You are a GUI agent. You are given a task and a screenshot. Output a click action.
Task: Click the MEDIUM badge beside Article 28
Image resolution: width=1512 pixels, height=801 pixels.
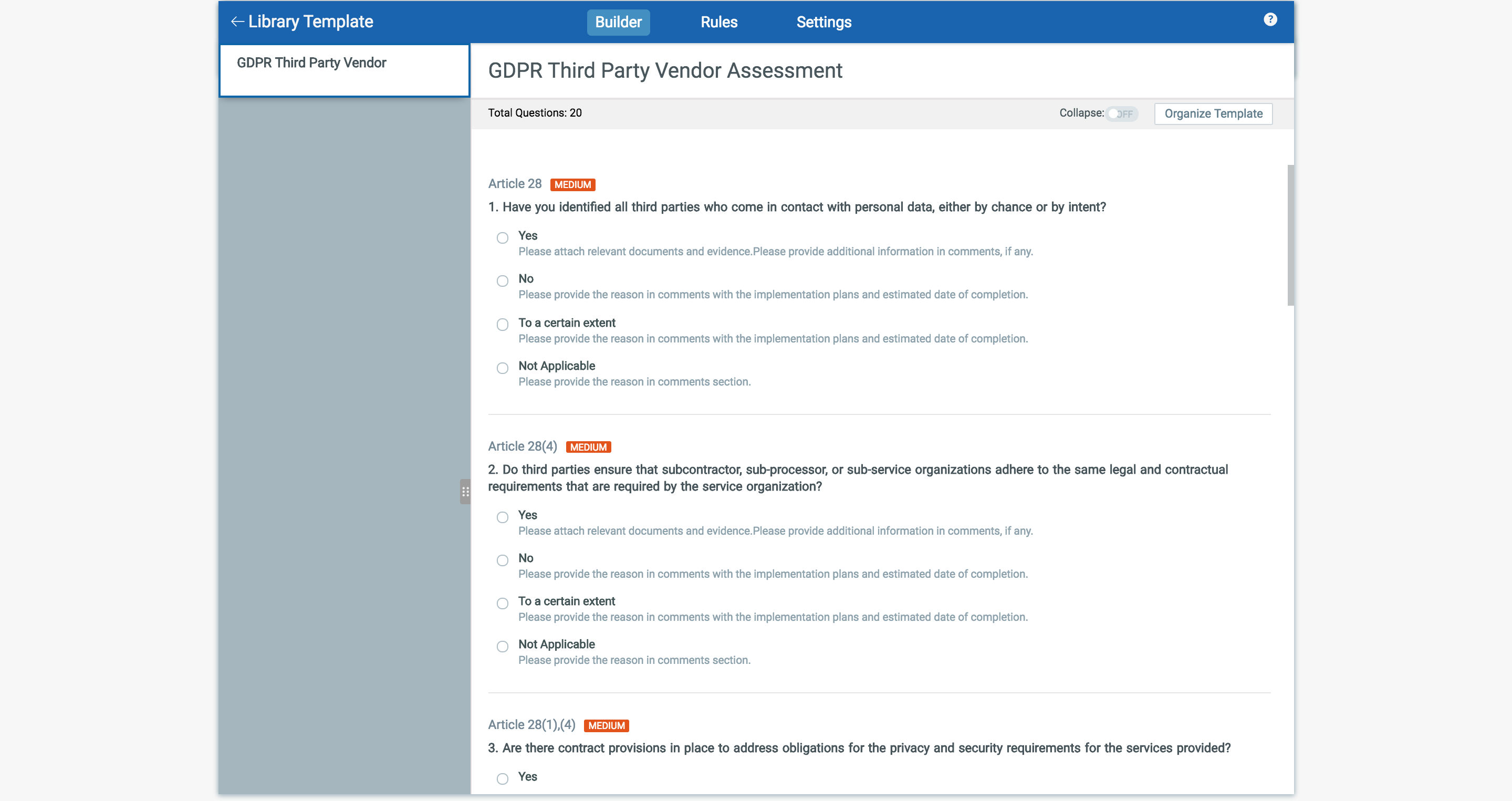tap(573, 185)
